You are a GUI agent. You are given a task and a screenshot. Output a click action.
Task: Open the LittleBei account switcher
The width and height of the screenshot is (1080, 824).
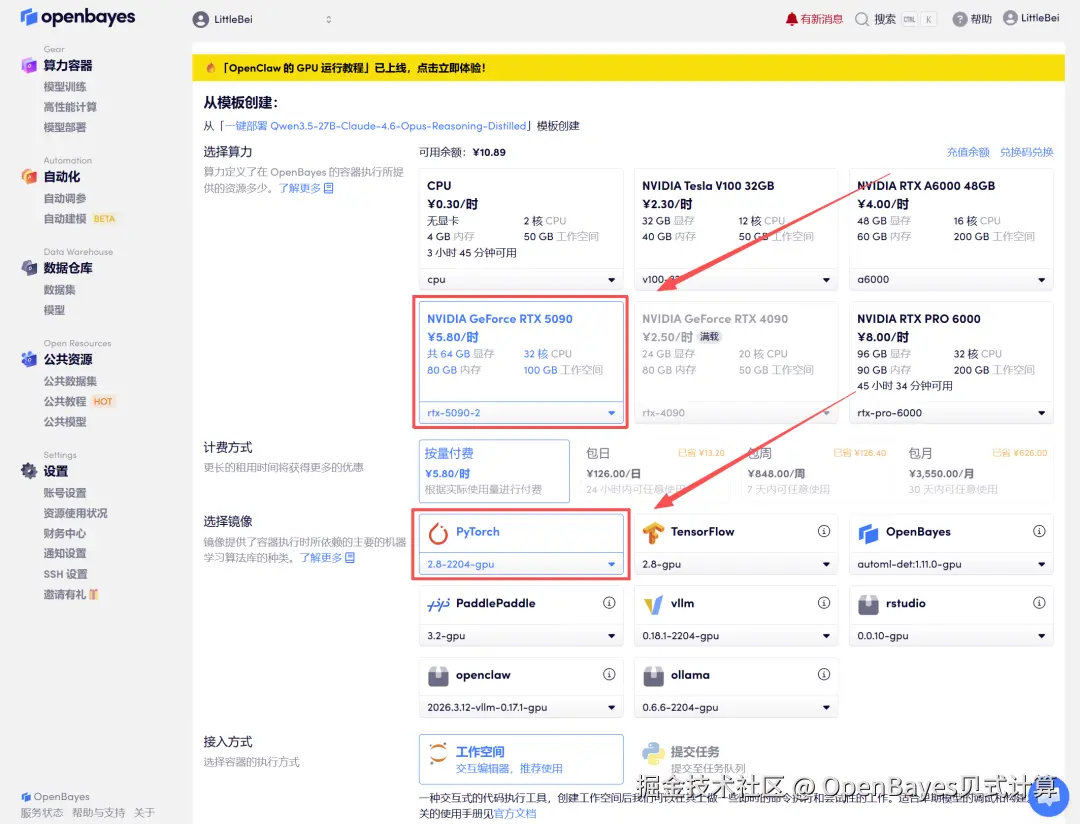point(262,19)
